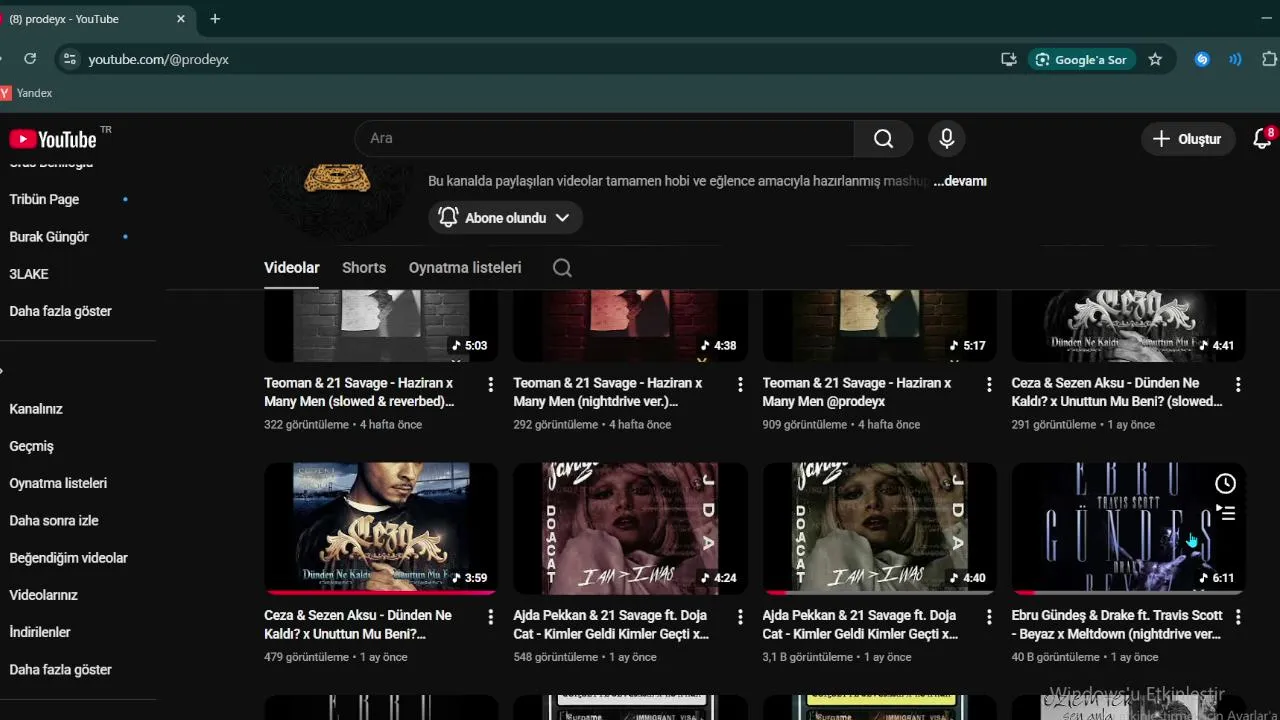Open Beğendiğim videolar in sidebar

coord(70,558)
